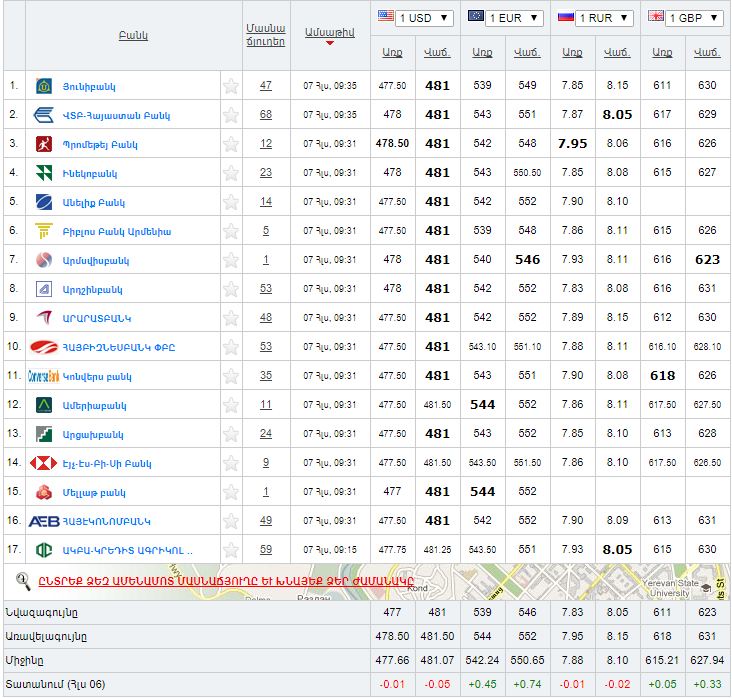
Task: Sort by the Ամսաթիվ date column header
Action: click(x=329, y=32)
